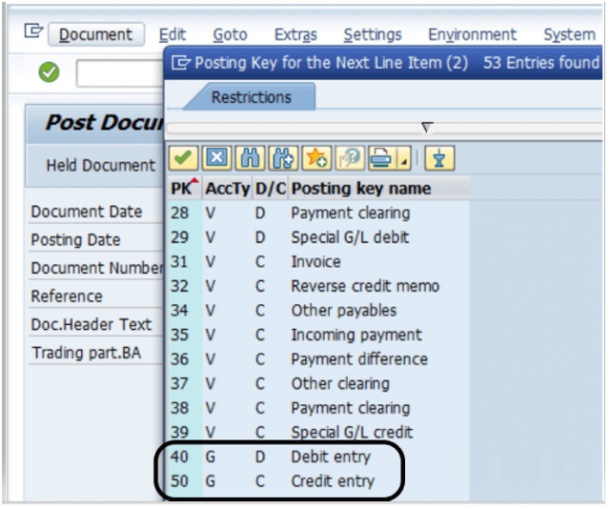The image size is (610, 509).
Task: Click the pin/hold dialog icon
Action: pyautogui.click(x=438, y=158)
